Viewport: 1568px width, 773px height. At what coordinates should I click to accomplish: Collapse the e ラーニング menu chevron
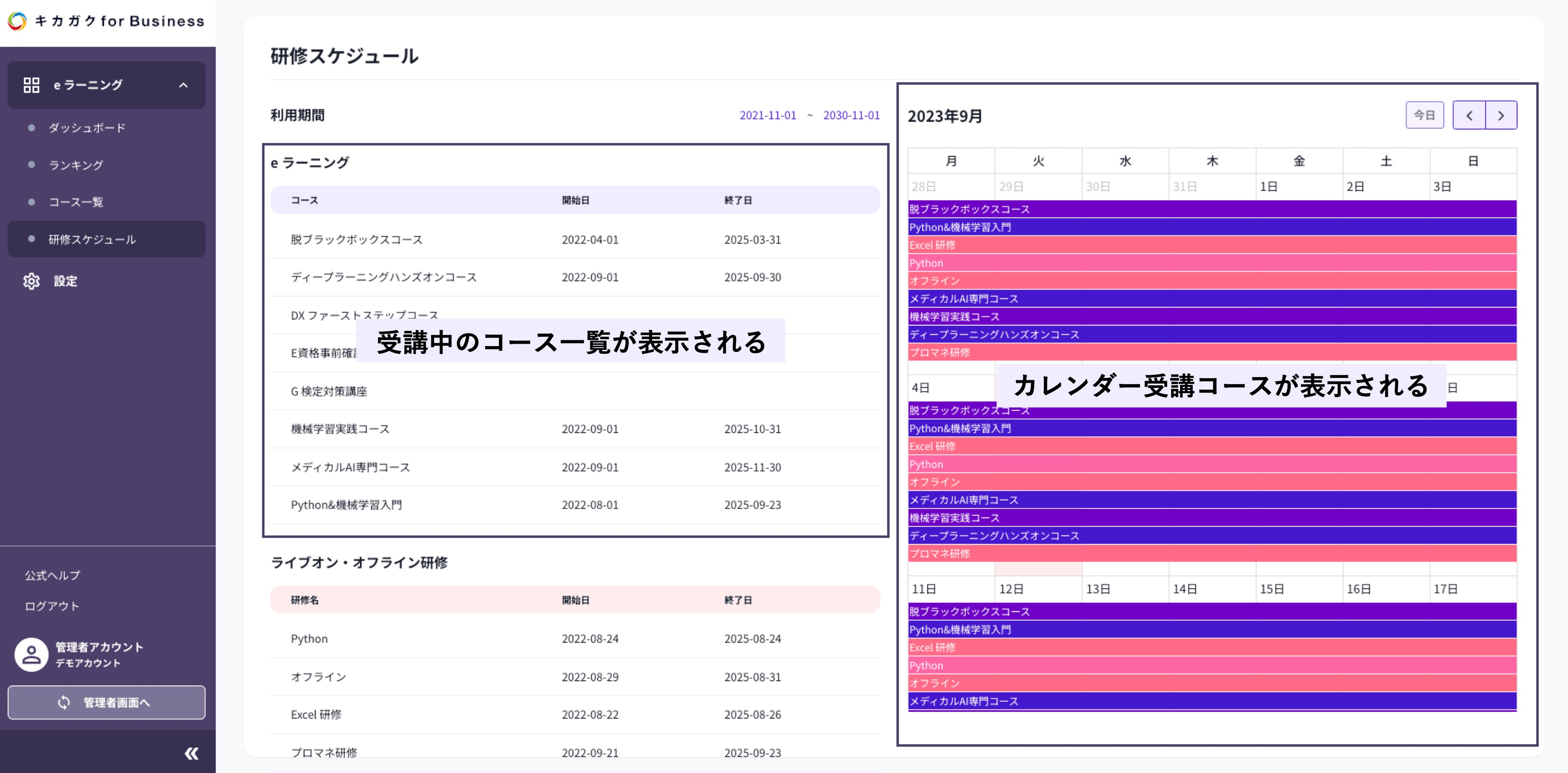click(x=183, y=85)
